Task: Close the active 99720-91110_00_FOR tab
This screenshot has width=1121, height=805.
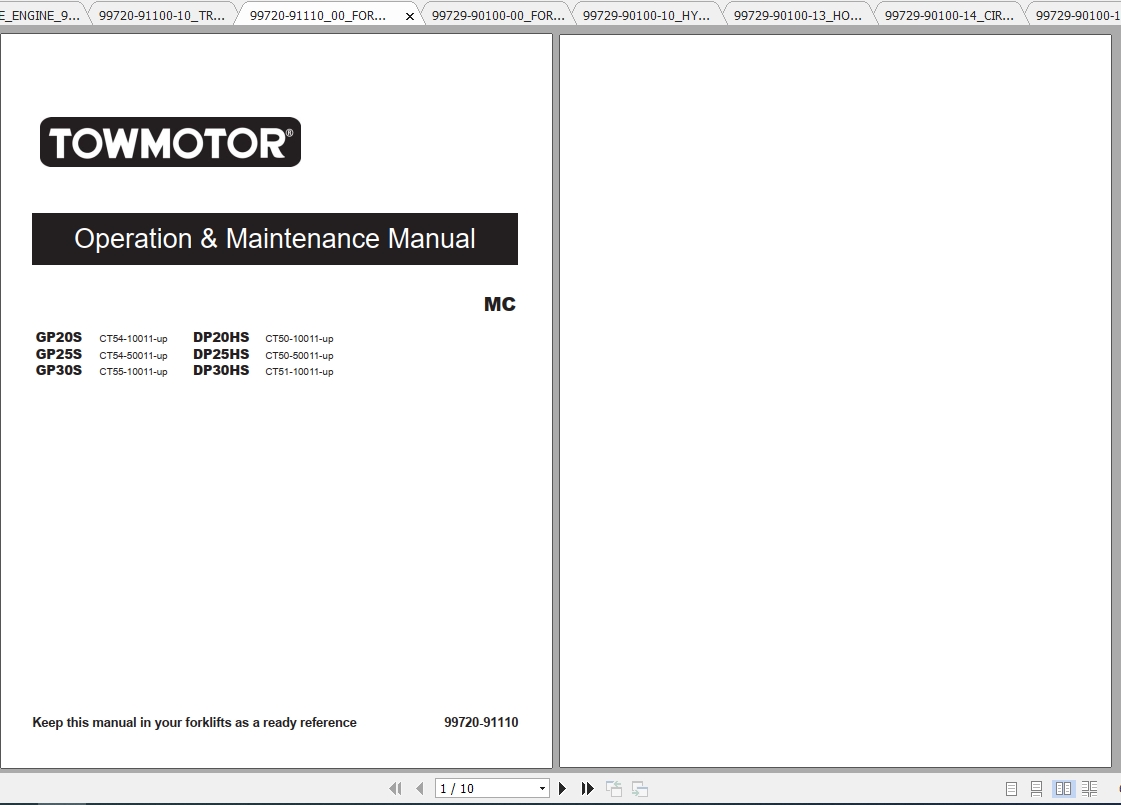Action: 410,15
